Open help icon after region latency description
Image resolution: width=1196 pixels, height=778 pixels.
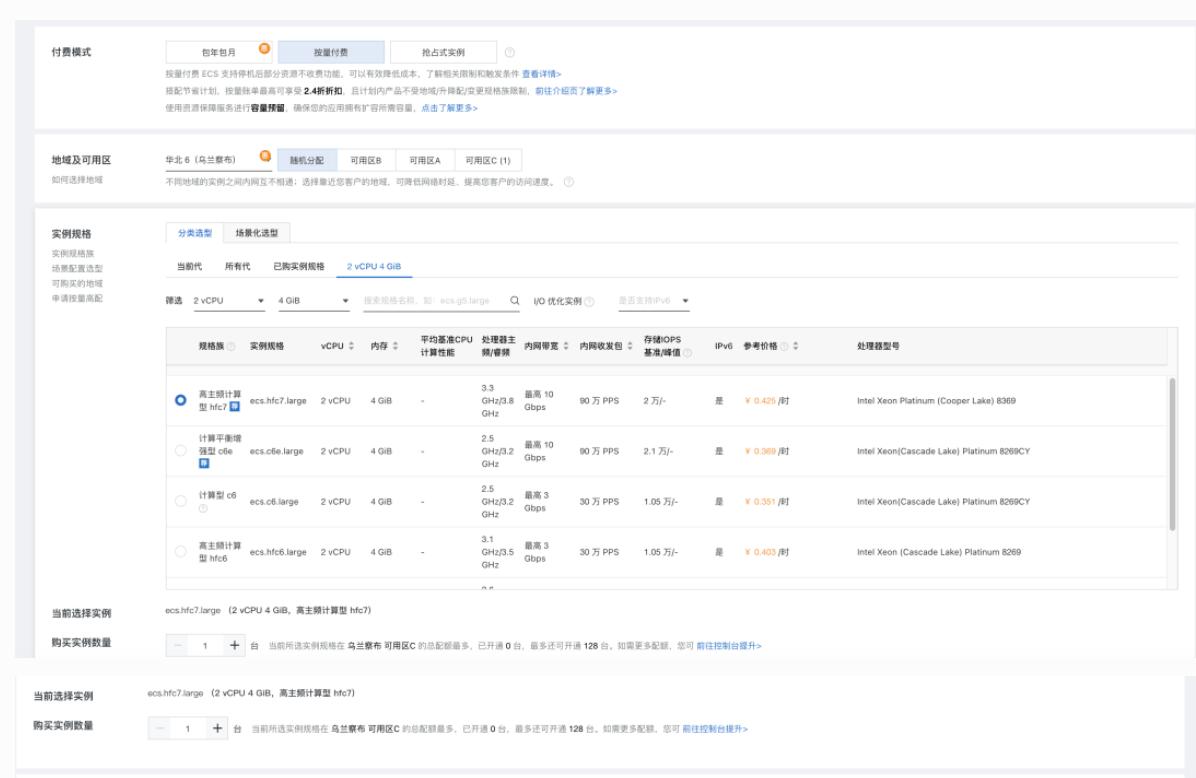pyautogui.click(x=568, y=182)
